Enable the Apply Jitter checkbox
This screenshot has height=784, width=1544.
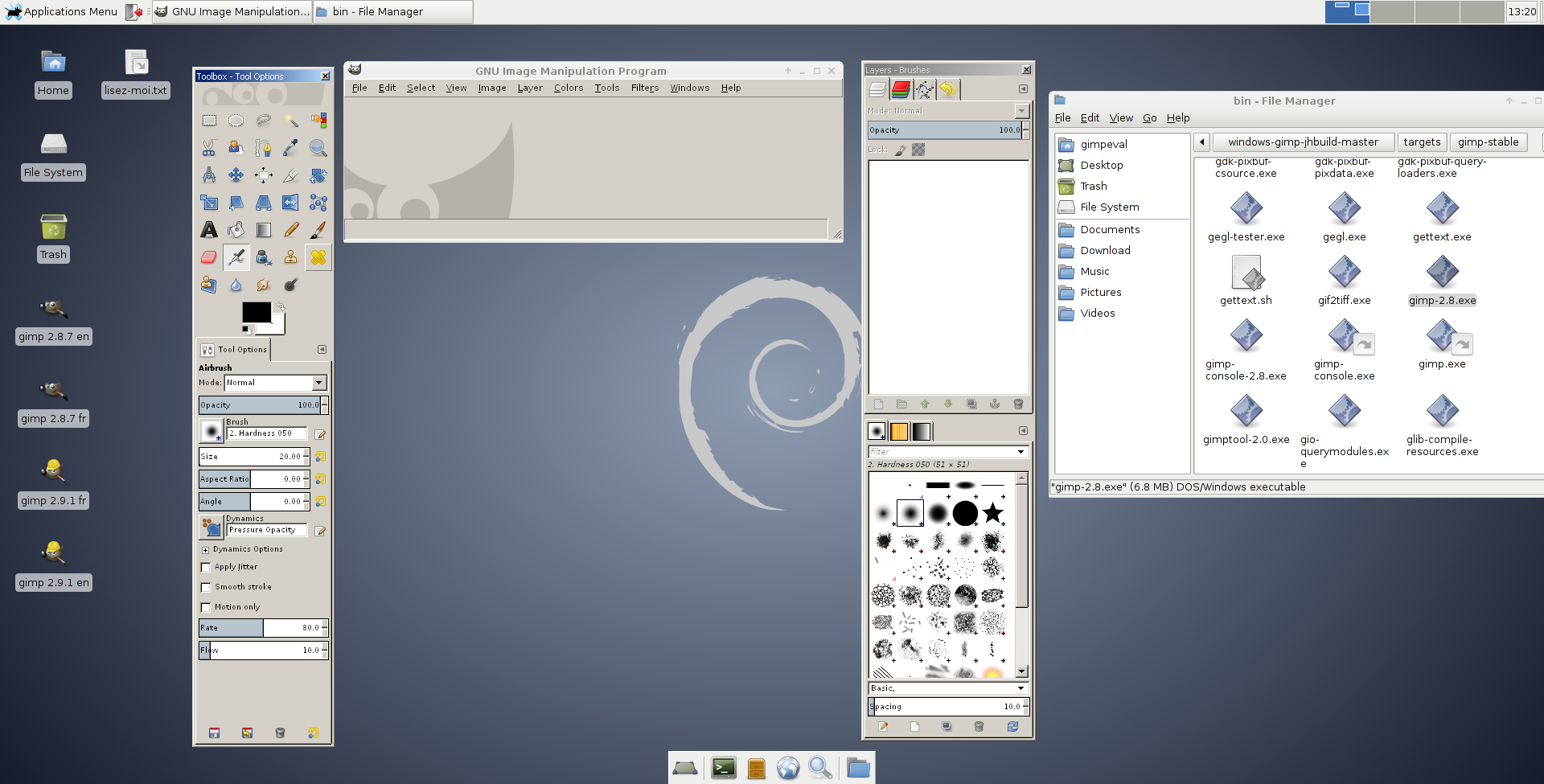pyautogui.click(x=205, y=567)
